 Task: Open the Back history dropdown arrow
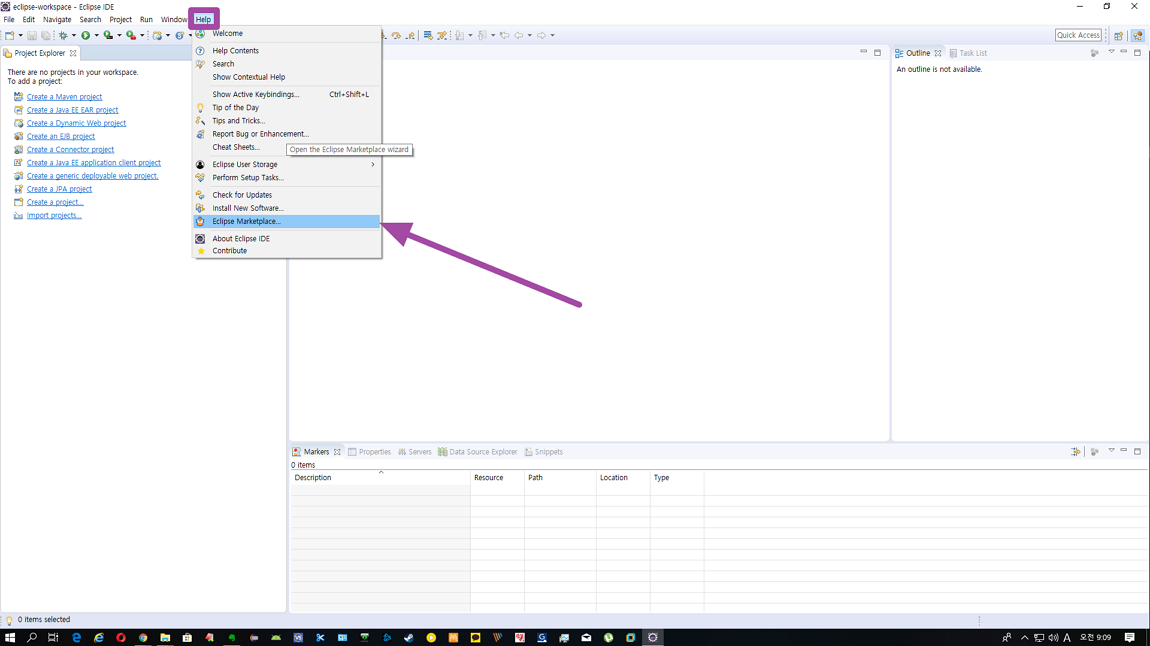coord(530,35)
